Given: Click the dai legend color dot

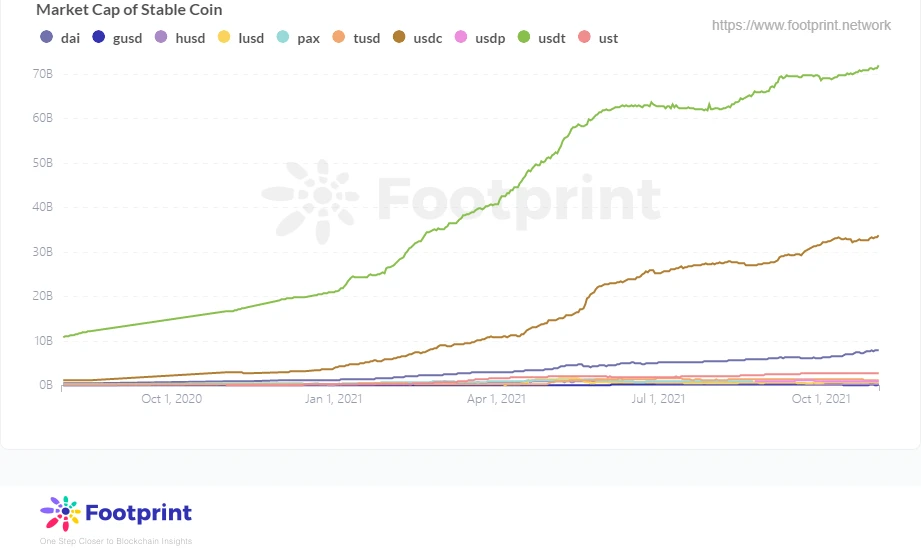Looking at the screenshot, I should pyautogui.click(x=46, y=38).
